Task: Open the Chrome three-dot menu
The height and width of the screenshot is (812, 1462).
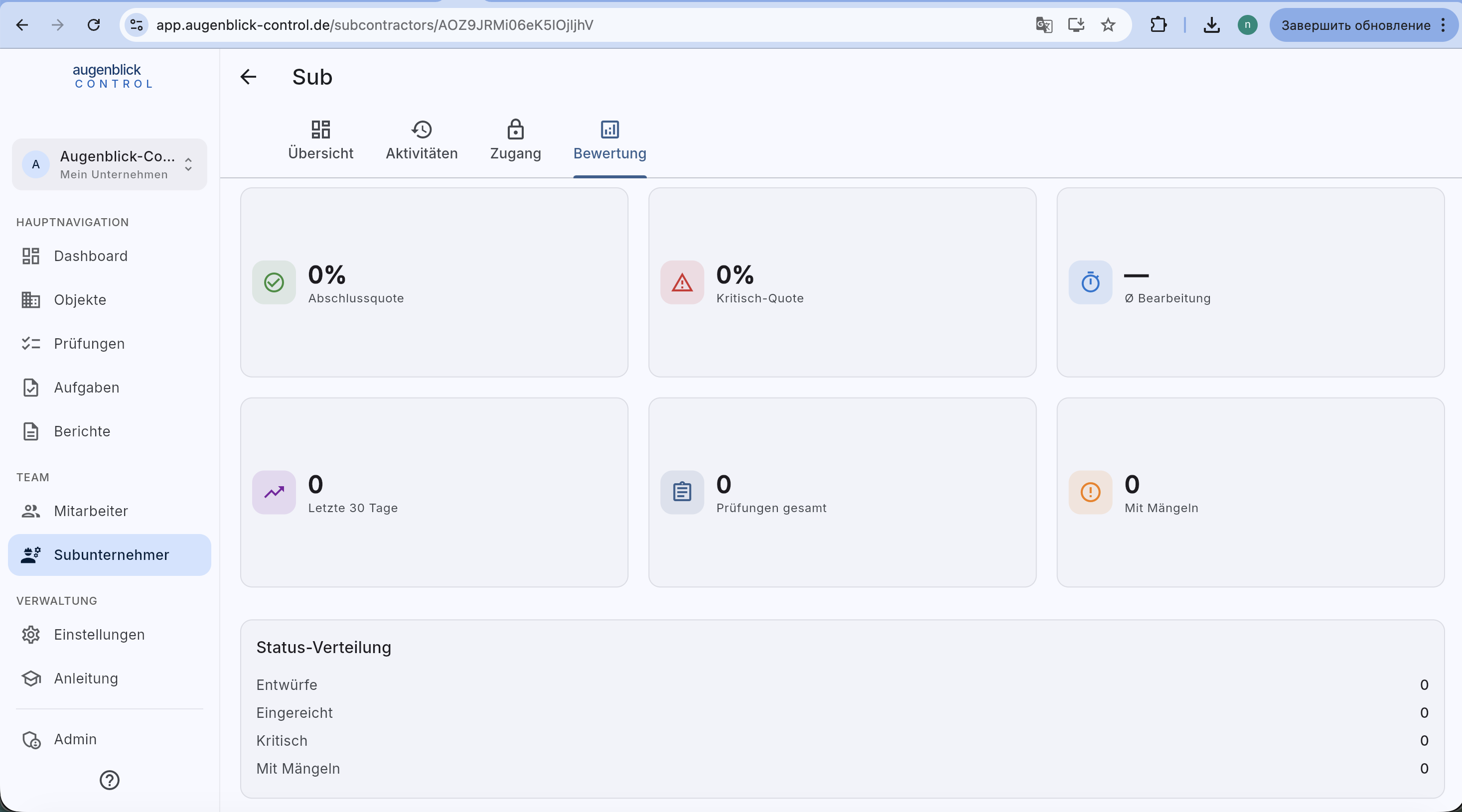Action: point(1443,25)
